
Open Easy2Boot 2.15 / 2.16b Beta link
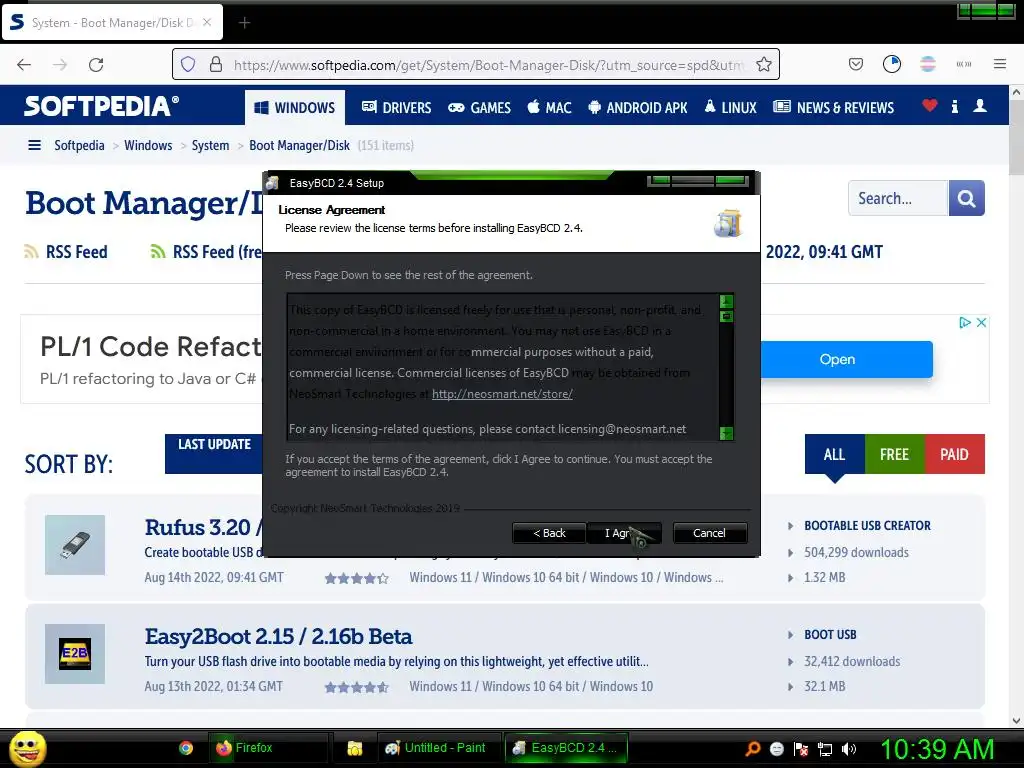(x=278, y=636)
